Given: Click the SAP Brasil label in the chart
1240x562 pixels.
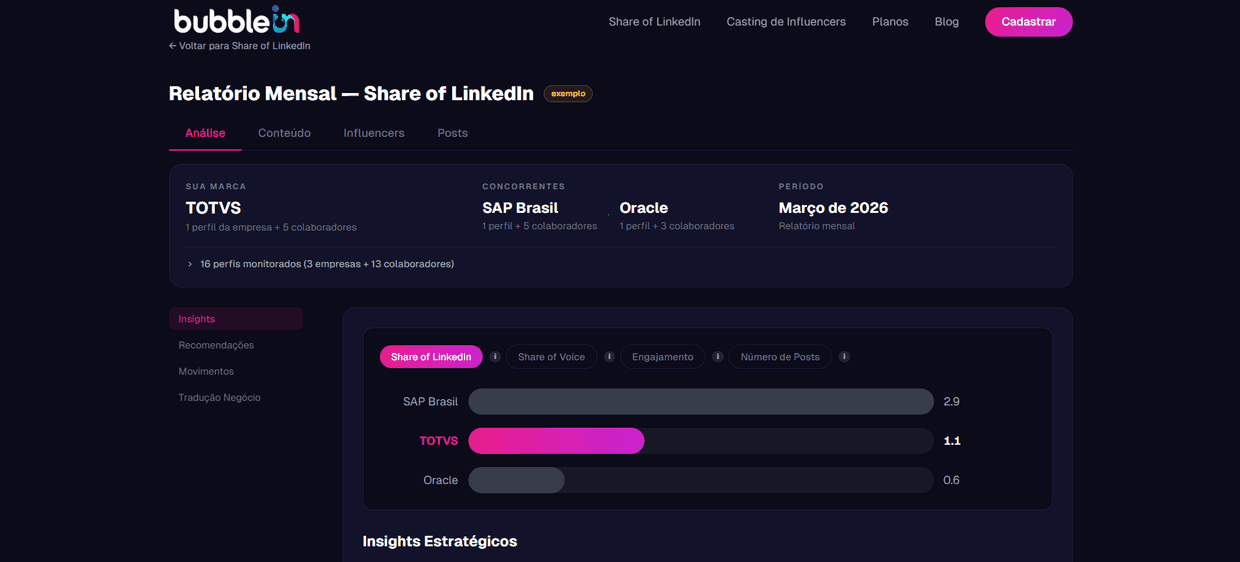Looking at the screenshot, I should pyautogui.click(x=430, y=401).
